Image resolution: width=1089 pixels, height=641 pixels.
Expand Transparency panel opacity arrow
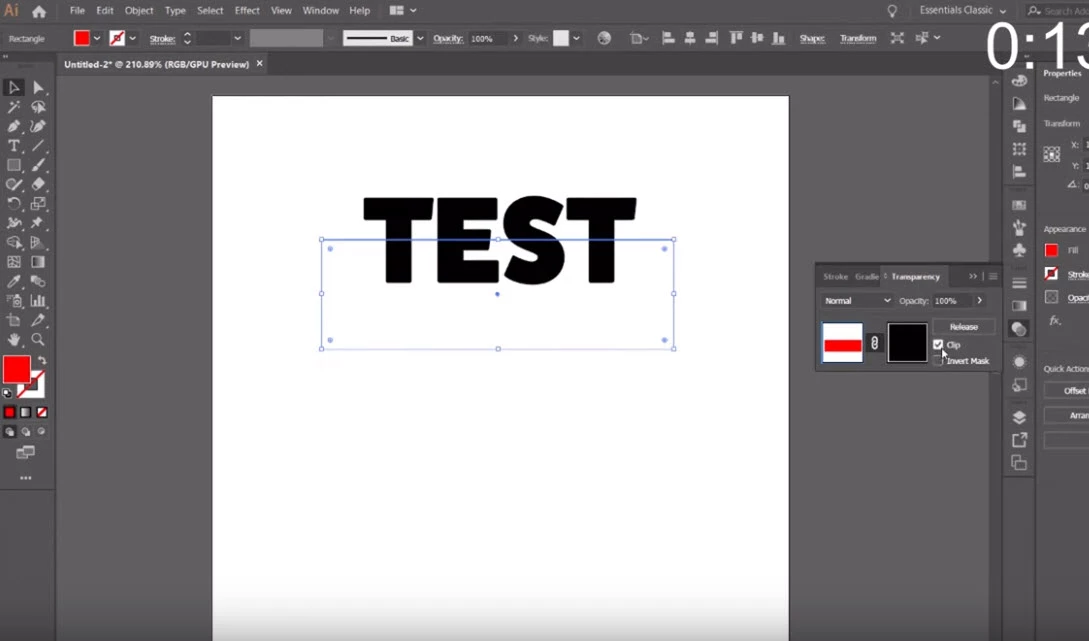[979, 301]
